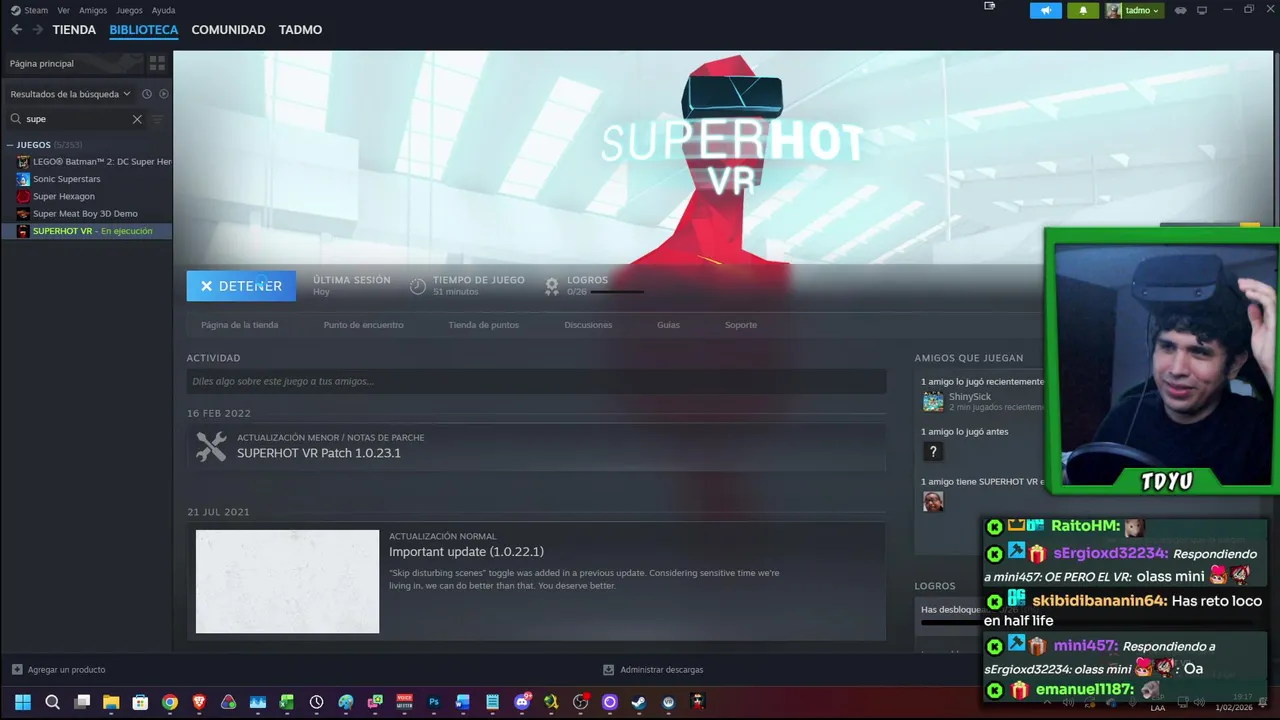Open Excel from taskbar
This screenshot has height=720, width=1280.
[287, 702]
